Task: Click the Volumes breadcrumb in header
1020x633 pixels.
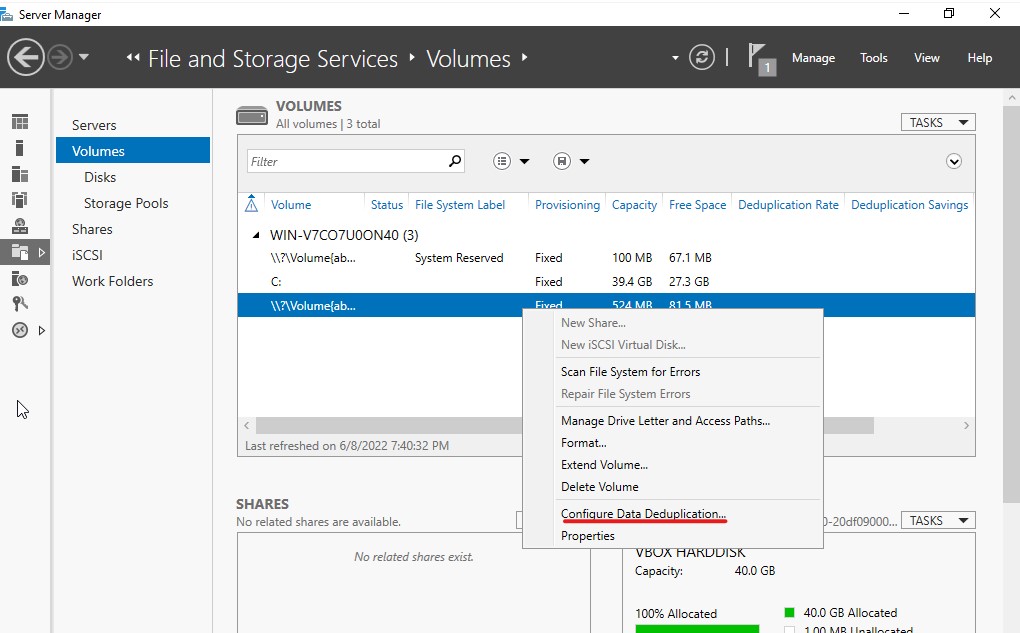Action: [468, 59]
